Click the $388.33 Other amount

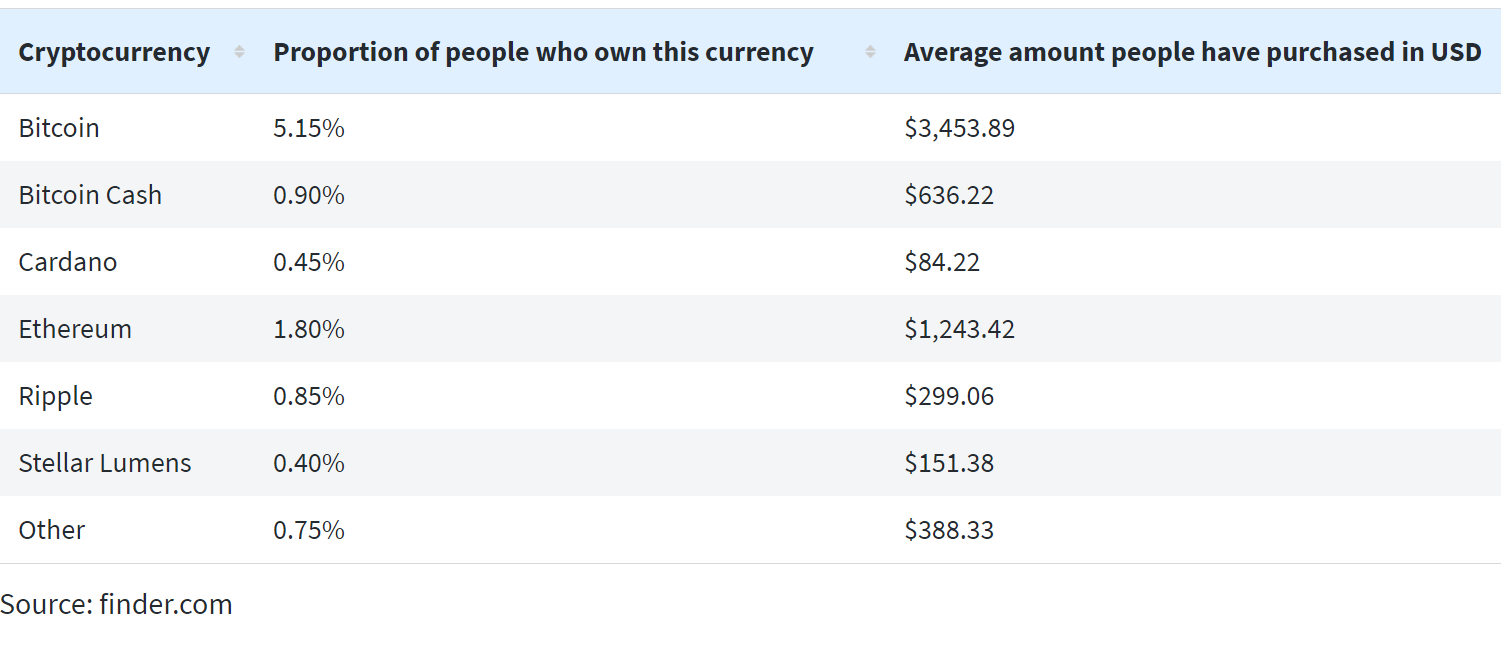click(949, 530)
